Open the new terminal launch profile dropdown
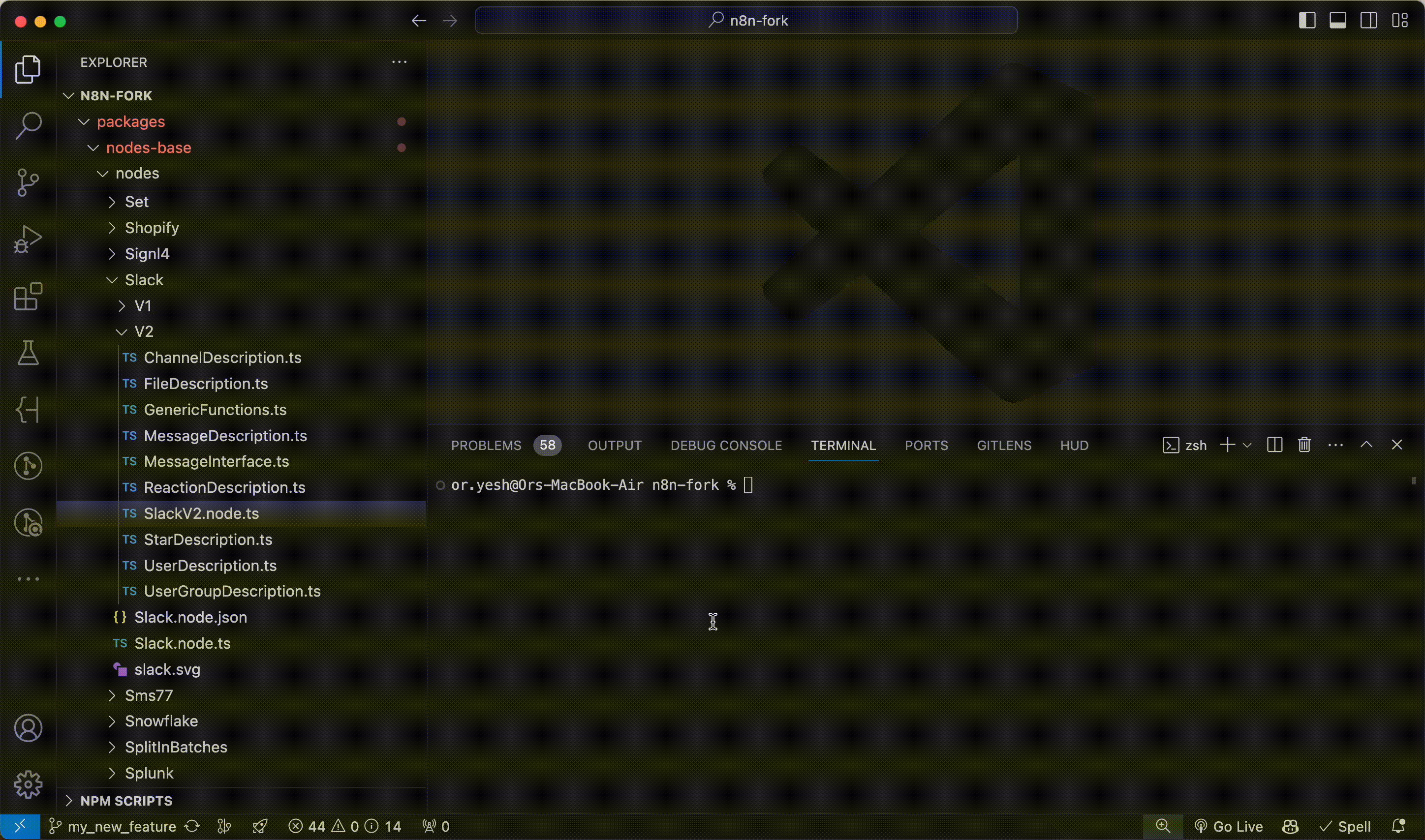 point(1247,446)
